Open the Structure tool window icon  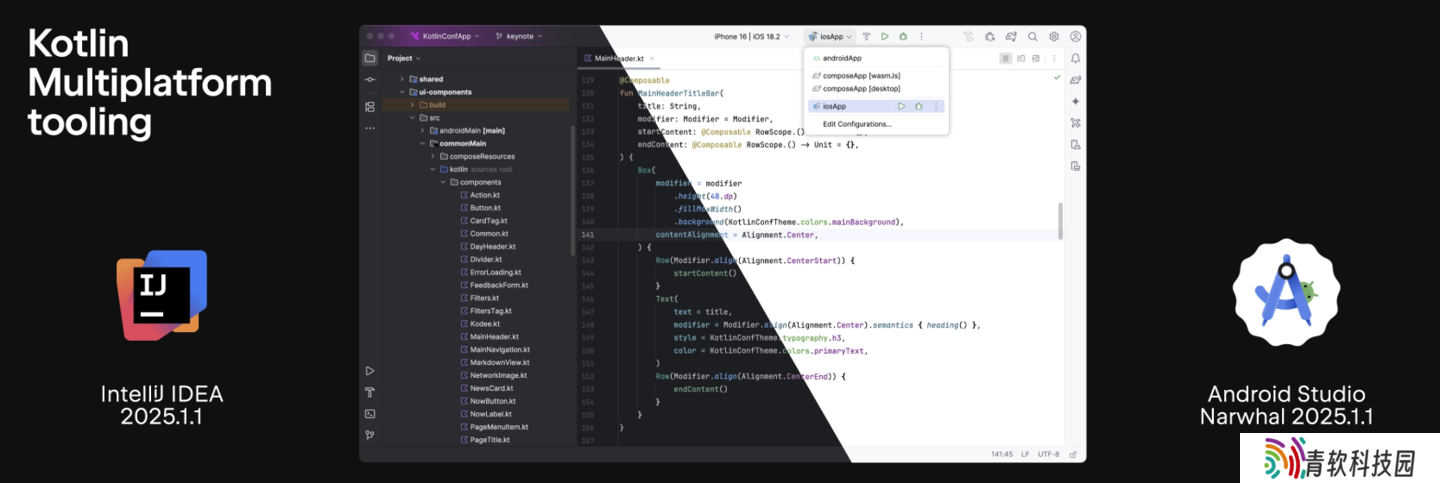[x=370, y=106]
